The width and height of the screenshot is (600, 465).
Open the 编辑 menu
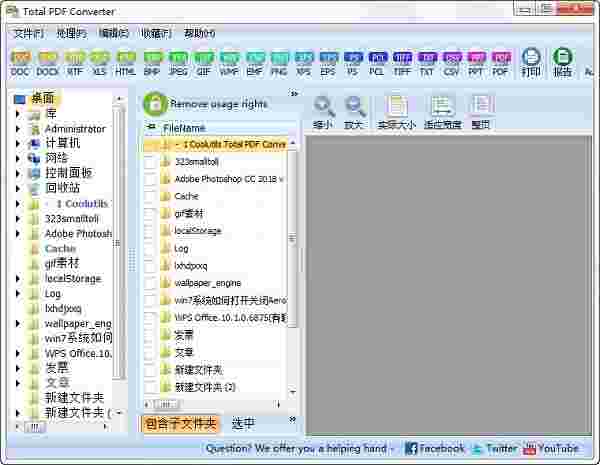point(114,34)
